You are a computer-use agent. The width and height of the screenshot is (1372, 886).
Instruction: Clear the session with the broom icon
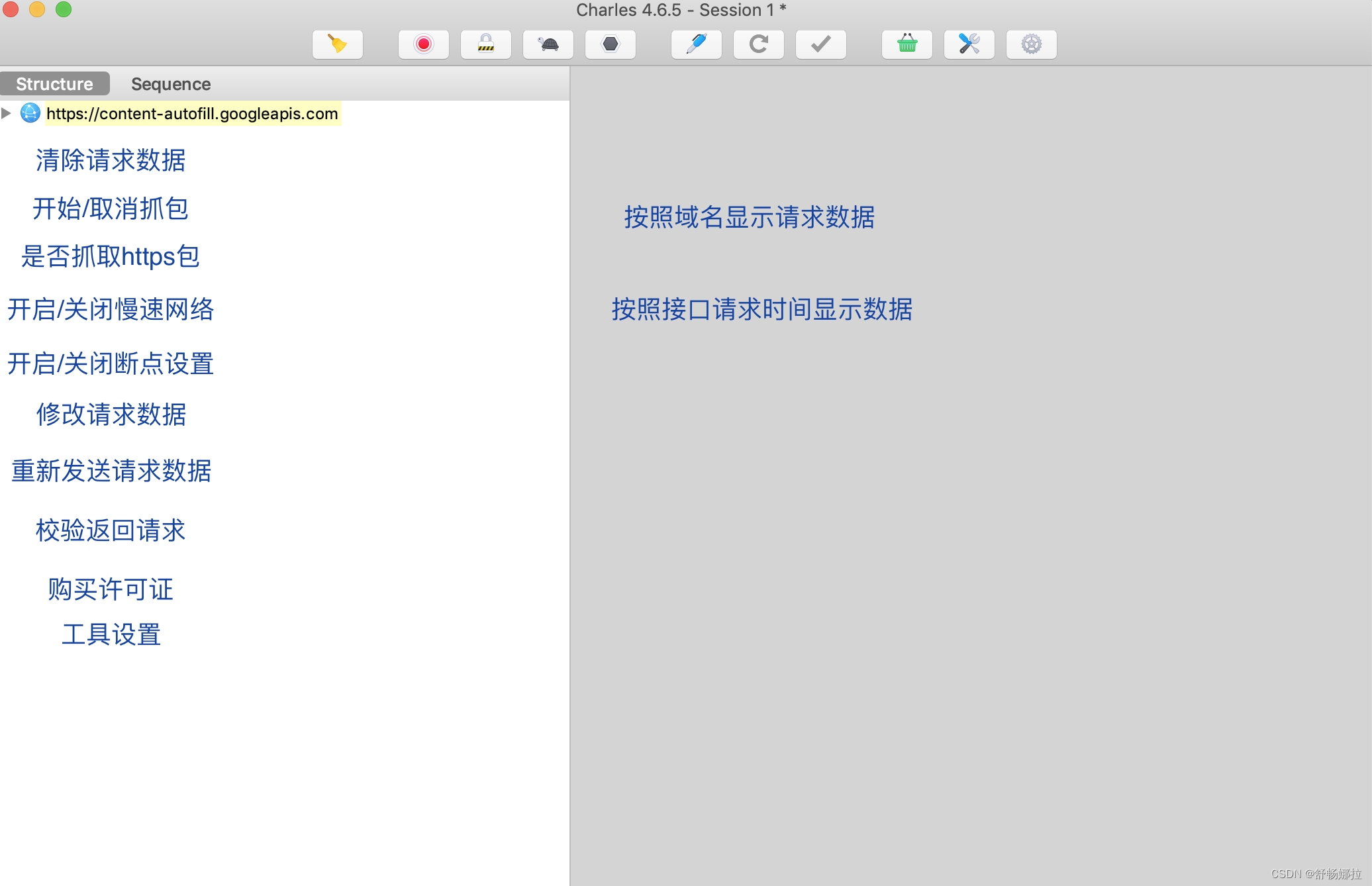click(338, 44)
